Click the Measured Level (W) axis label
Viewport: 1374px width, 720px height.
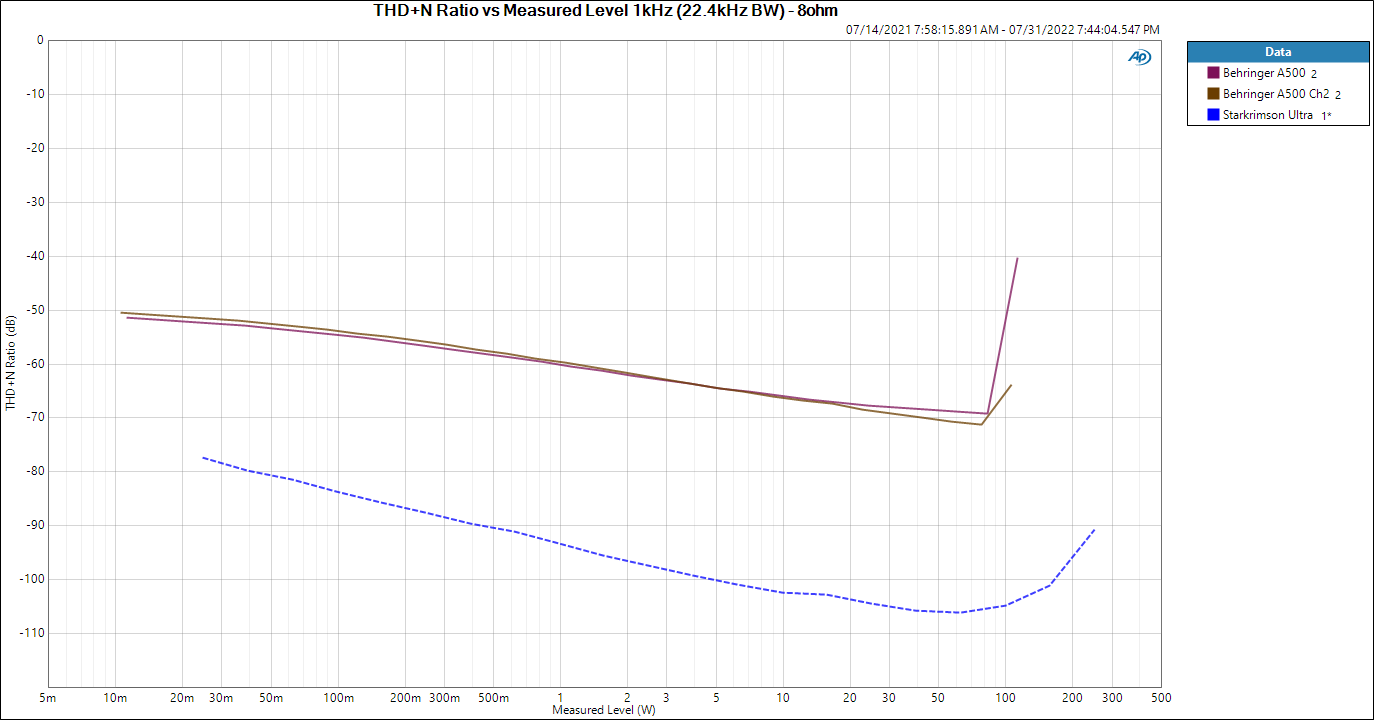click(604, 710)
